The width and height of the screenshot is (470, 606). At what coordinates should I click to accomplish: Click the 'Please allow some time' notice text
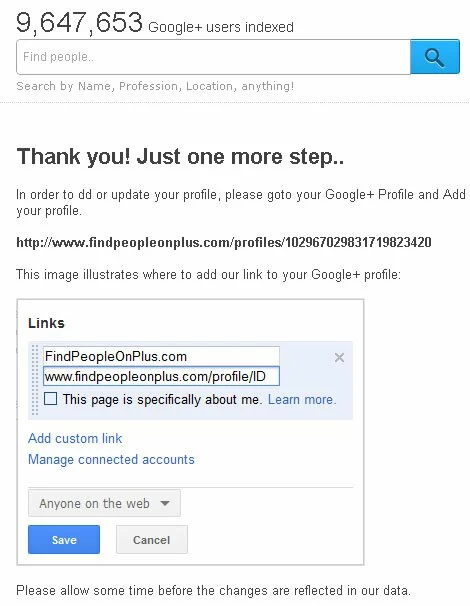(x=213, y=591)
